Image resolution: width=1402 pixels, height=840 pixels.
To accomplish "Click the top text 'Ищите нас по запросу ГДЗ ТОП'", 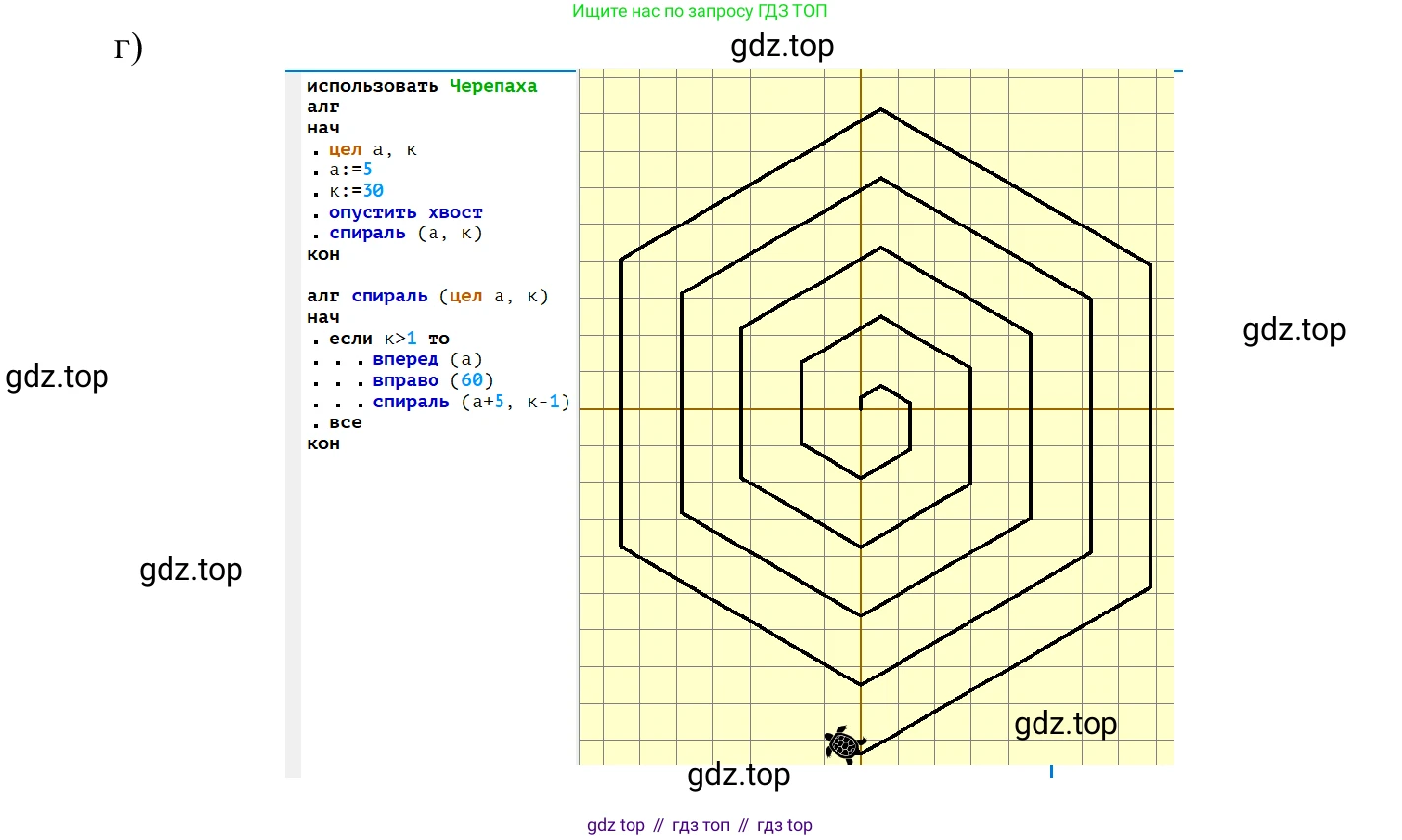I will click(700, 12).
